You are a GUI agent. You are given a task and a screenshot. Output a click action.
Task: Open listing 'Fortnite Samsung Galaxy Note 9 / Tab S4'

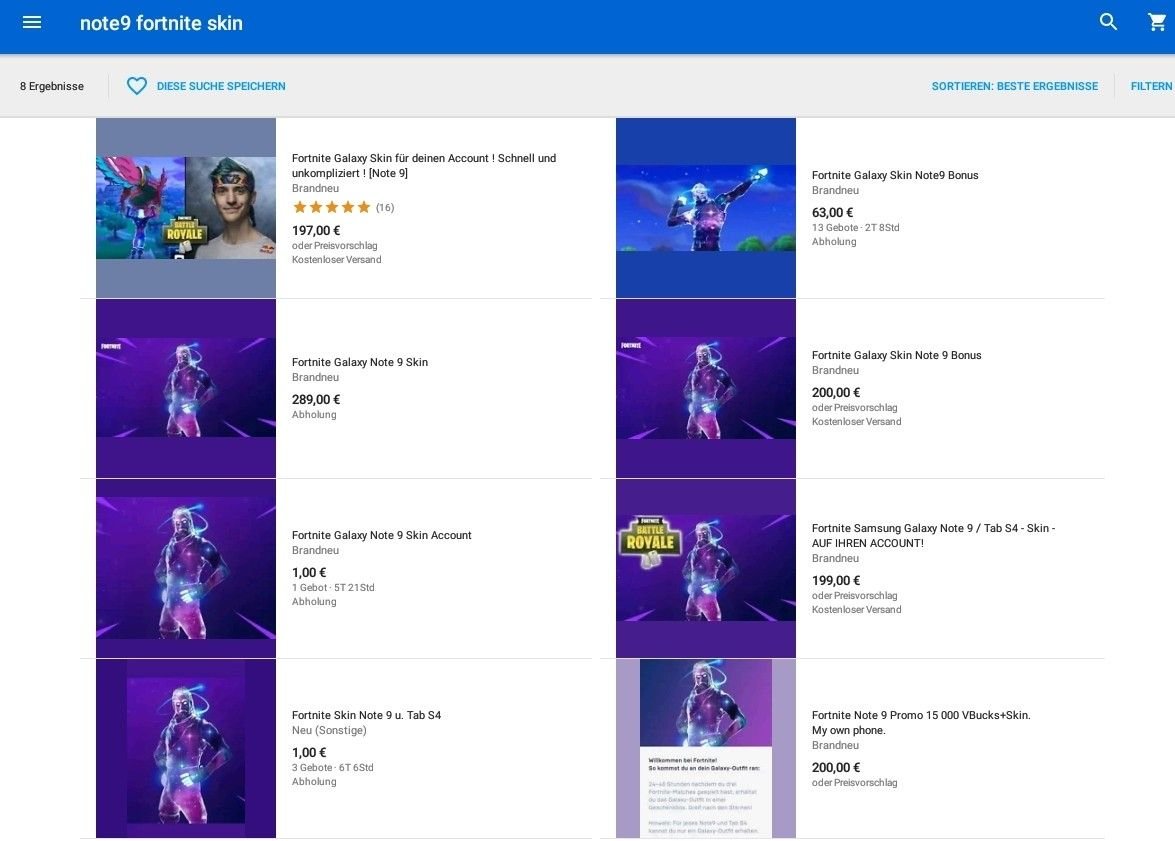tap(933, 536)
